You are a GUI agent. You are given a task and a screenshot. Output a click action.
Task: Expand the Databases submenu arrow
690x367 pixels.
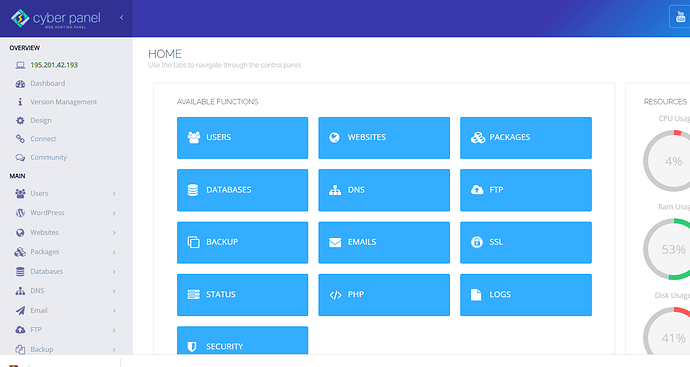[114, 272]
